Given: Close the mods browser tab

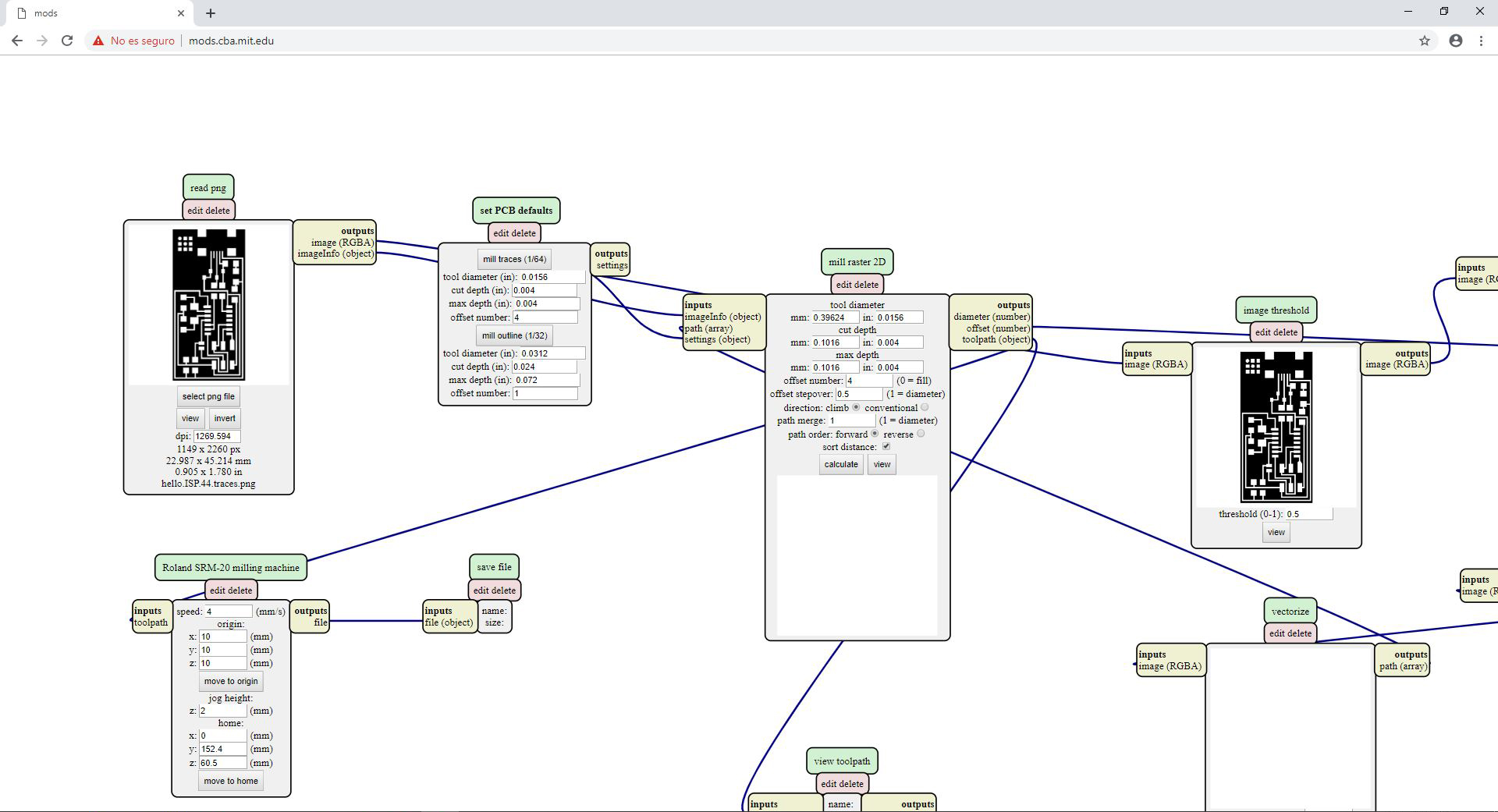Looking at the screenshot, I should pyautogui.click(x=181, y=13).
